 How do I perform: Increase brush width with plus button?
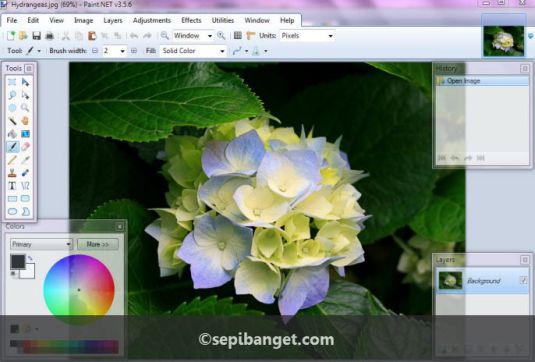point(134,51)
